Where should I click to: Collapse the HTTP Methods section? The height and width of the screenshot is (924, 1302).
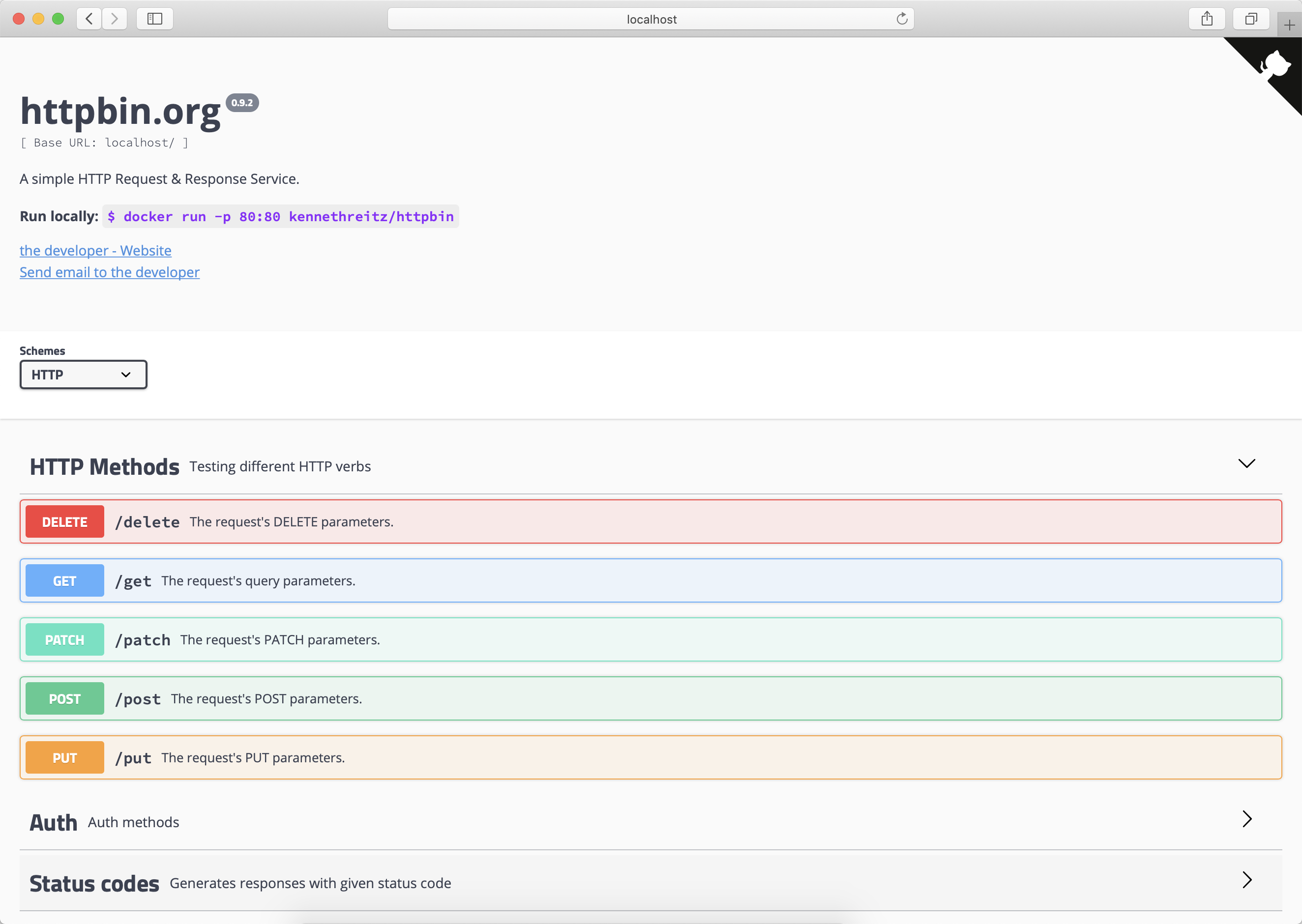click(x=1246, y=463)
